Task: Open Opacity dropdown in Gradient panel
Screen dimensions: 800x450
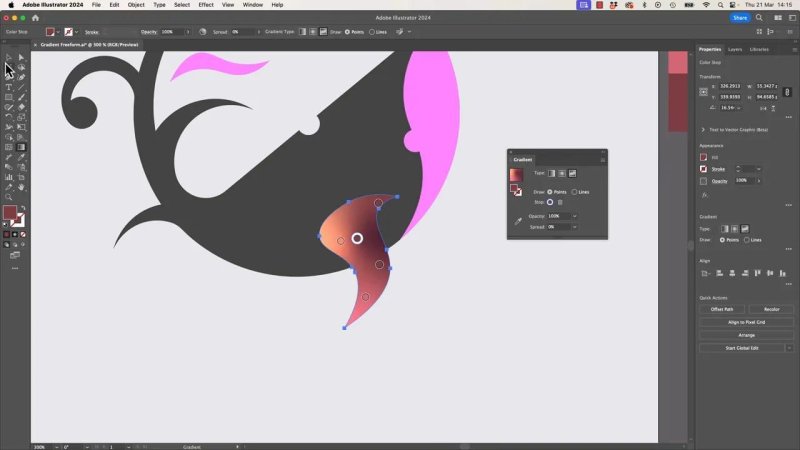Action: [574, 216]
